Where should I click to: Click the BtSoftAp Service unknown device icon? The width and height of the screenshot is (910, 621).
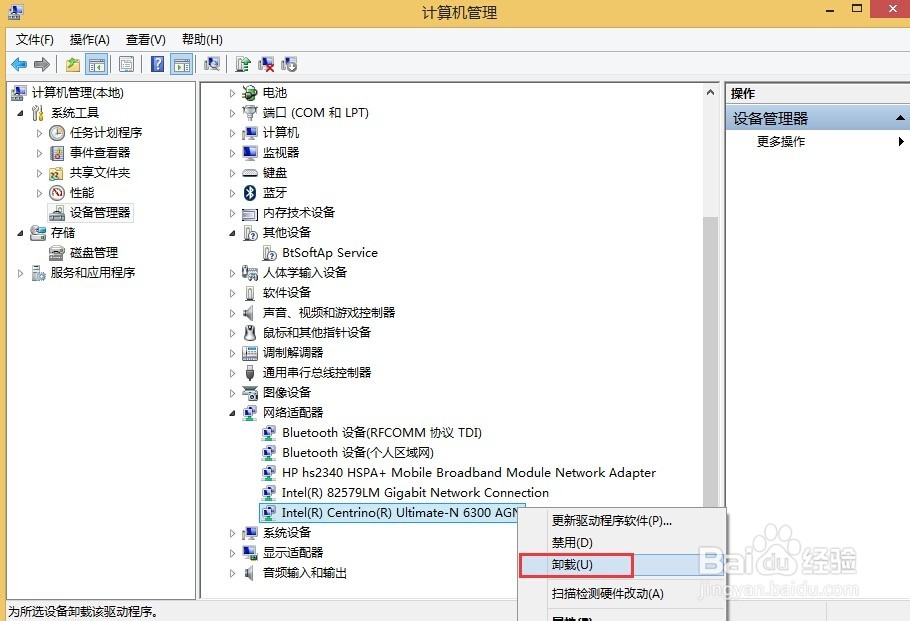pos(269,253)
